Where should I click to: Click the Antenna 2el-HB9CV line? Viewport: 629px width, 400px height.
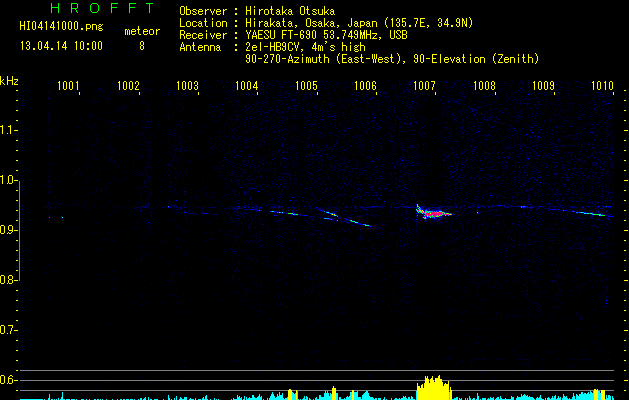272,47
